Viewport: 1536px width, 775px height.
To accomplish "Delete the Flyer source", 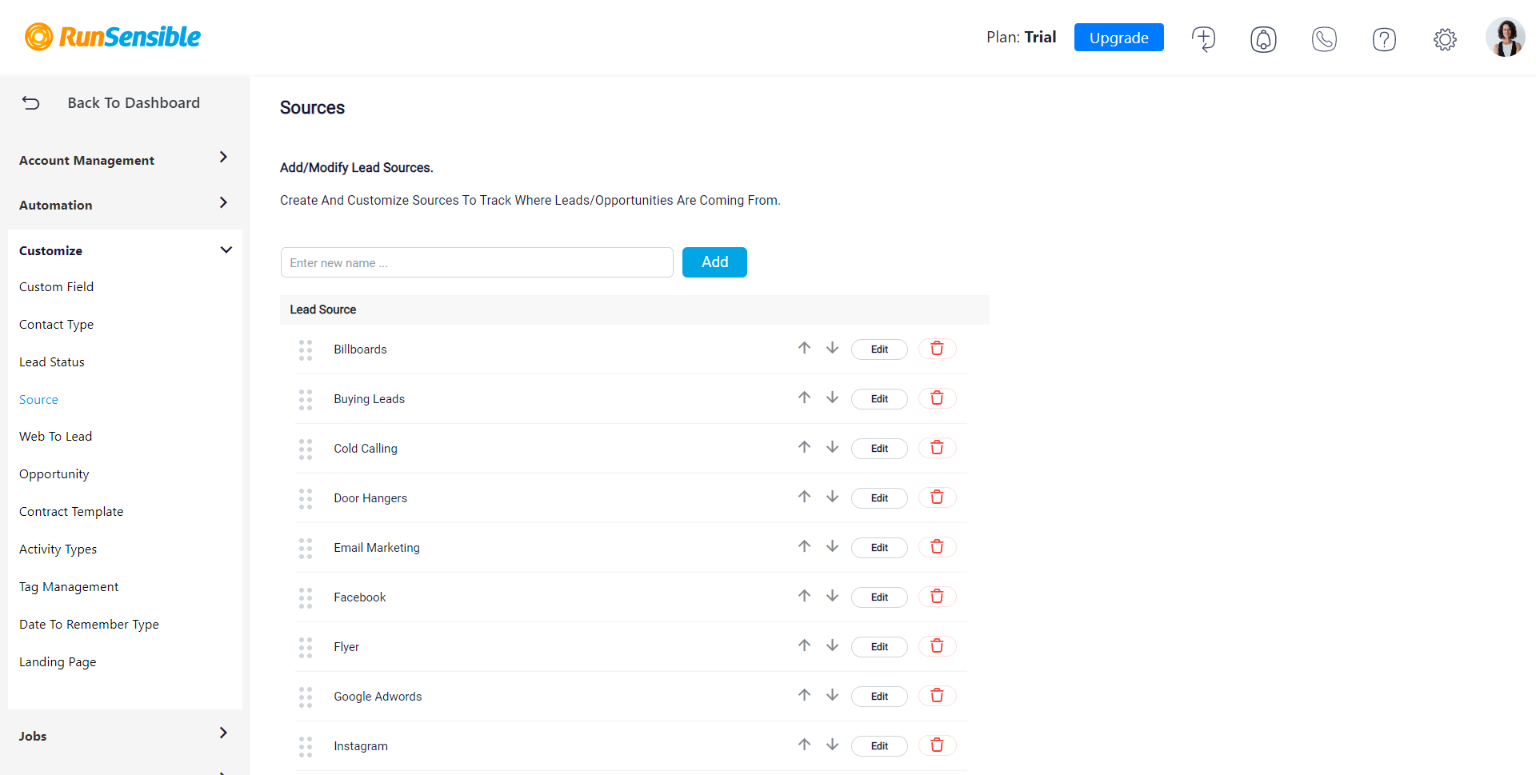I will 937,646.
